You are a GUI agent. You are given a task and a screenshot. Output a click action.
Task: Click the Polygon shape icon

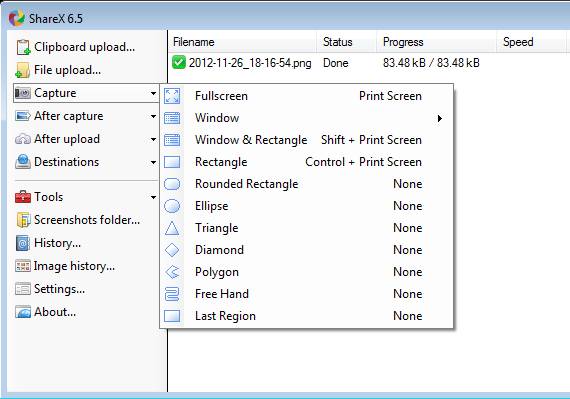[x=172, y=272]
